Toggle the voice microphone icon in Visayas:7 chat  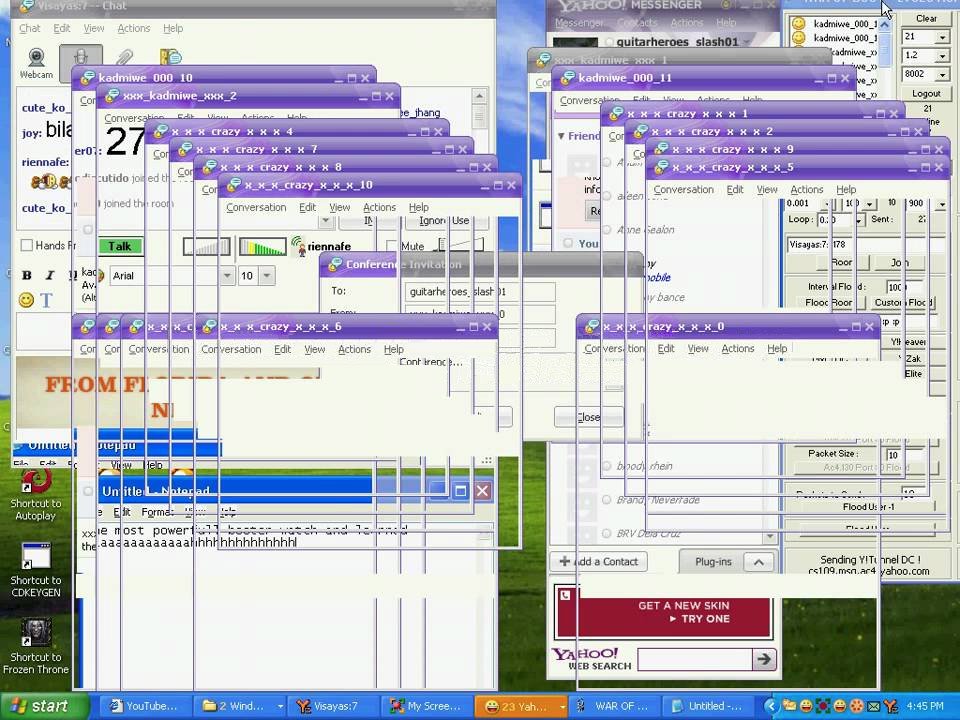(80, 58)
